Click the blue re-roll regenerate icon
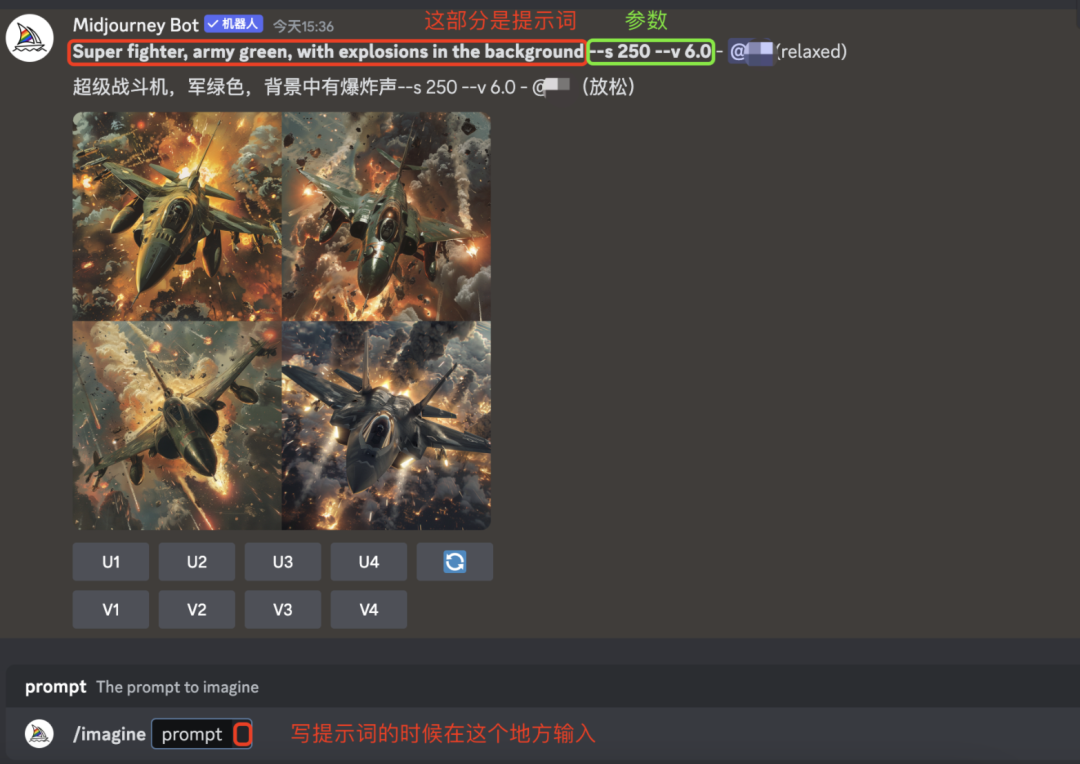The image size is (1080, 764). coord(455,561)
